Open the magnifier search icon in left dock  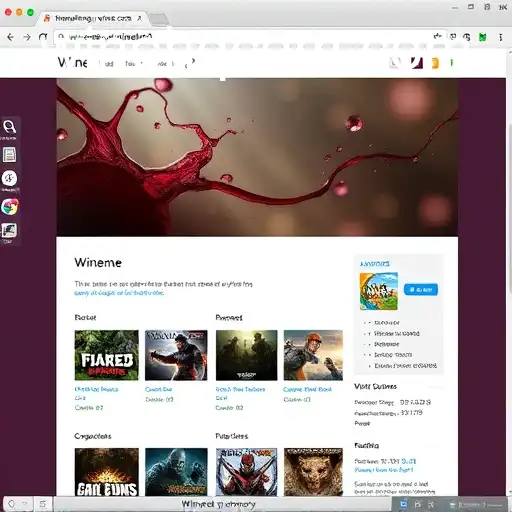tap(9, 127)
